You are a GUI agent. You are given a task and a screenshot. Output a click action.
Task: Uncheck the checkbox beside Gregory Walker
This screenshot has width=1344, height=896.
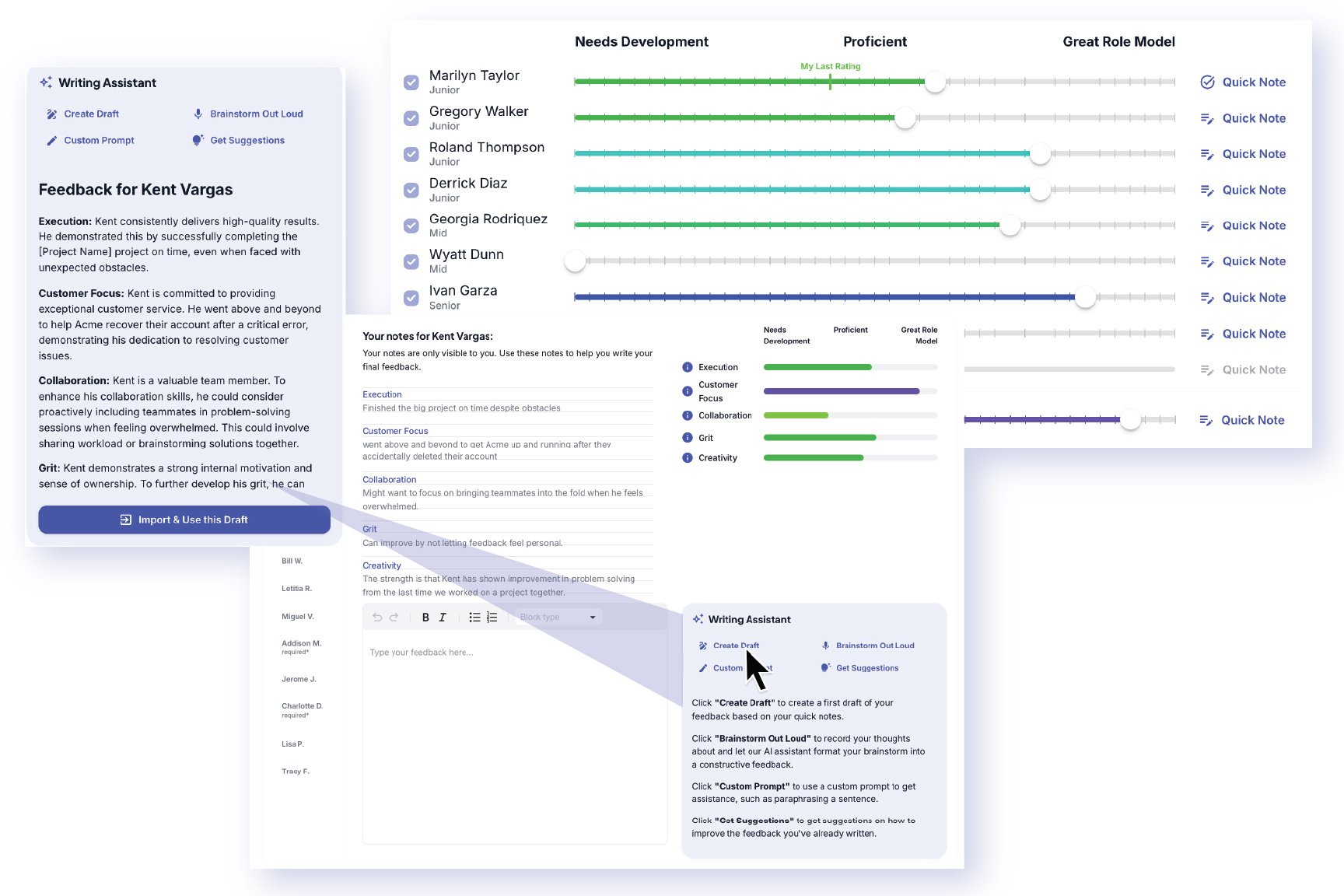click(x=411, y=118)
